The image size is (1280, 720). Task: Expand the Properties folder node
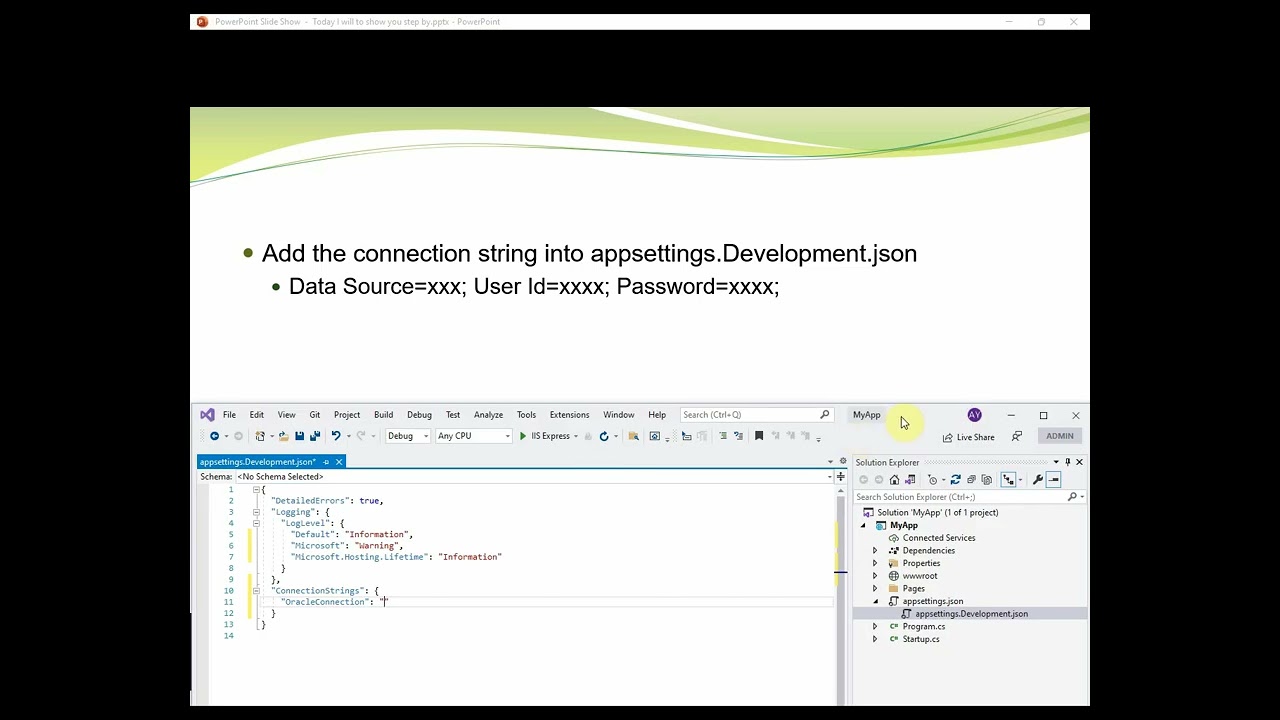click(x=875, y=563)
